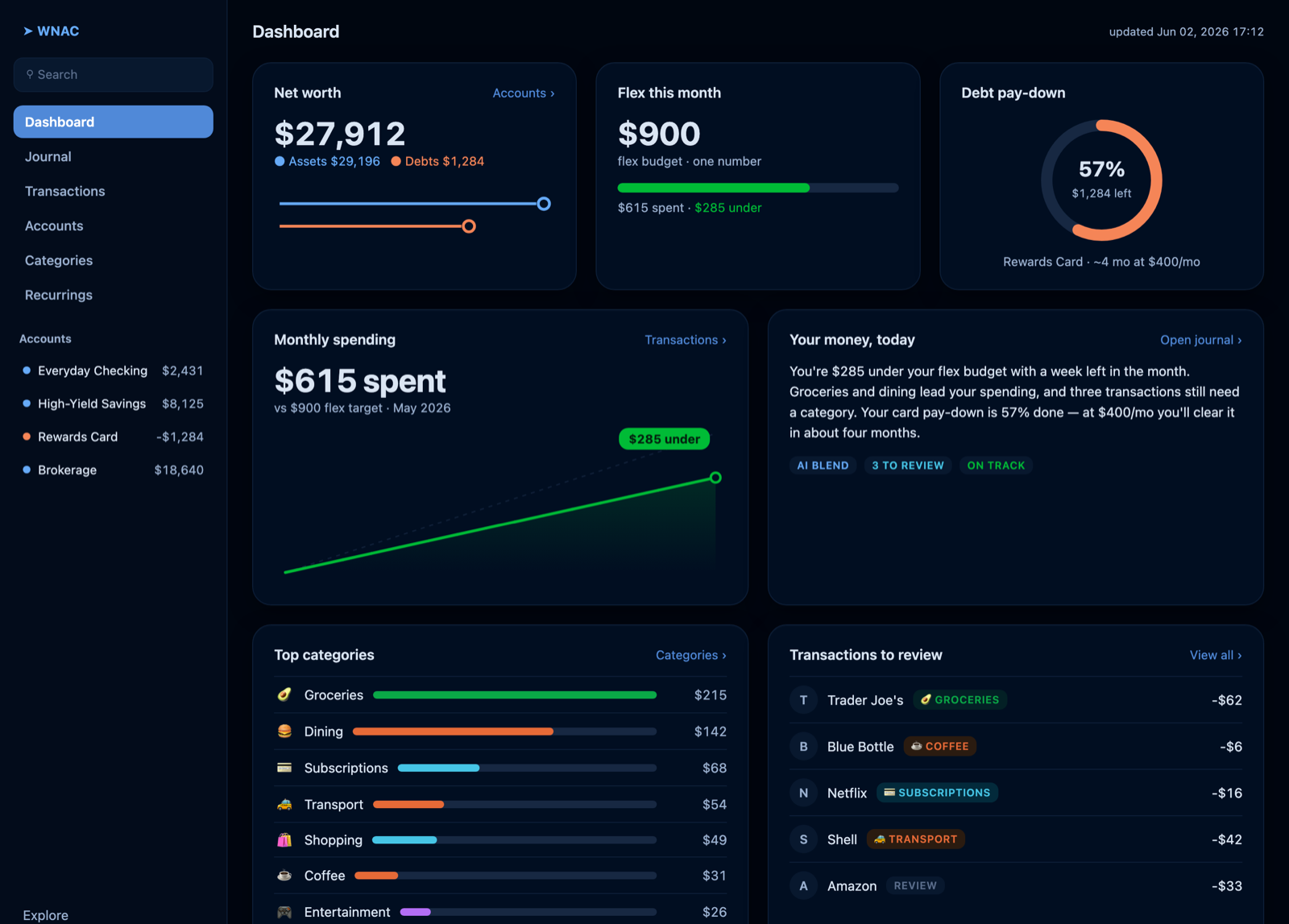Click the orange dot beside Rewards Card
Viewport: 1289px width, 924px height.
click(27, 437)
